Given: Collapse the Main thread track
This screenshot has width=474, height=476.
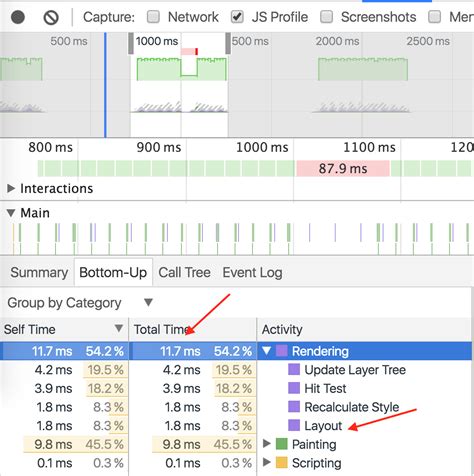Looking at the screenshot, I should pos(11,213).
